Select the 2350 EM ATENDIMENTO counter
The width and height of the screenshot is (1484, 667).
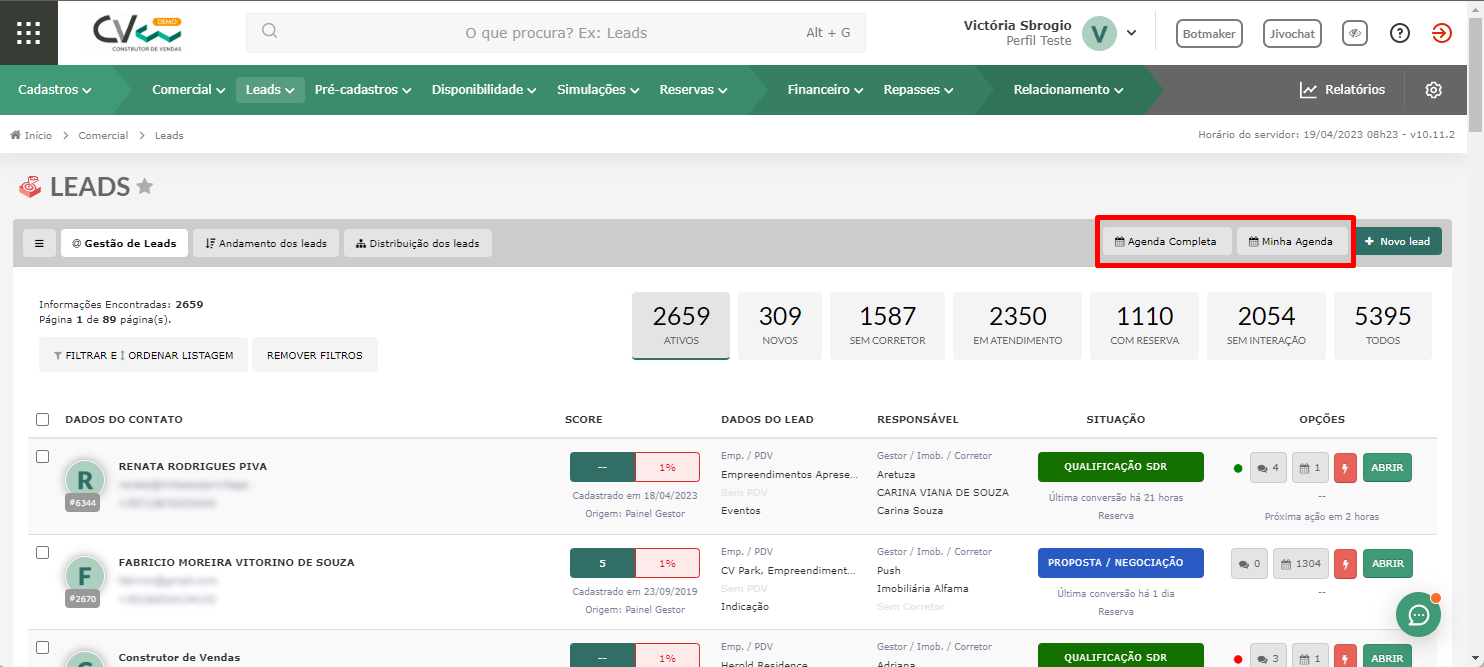(x=1017, y=326)
